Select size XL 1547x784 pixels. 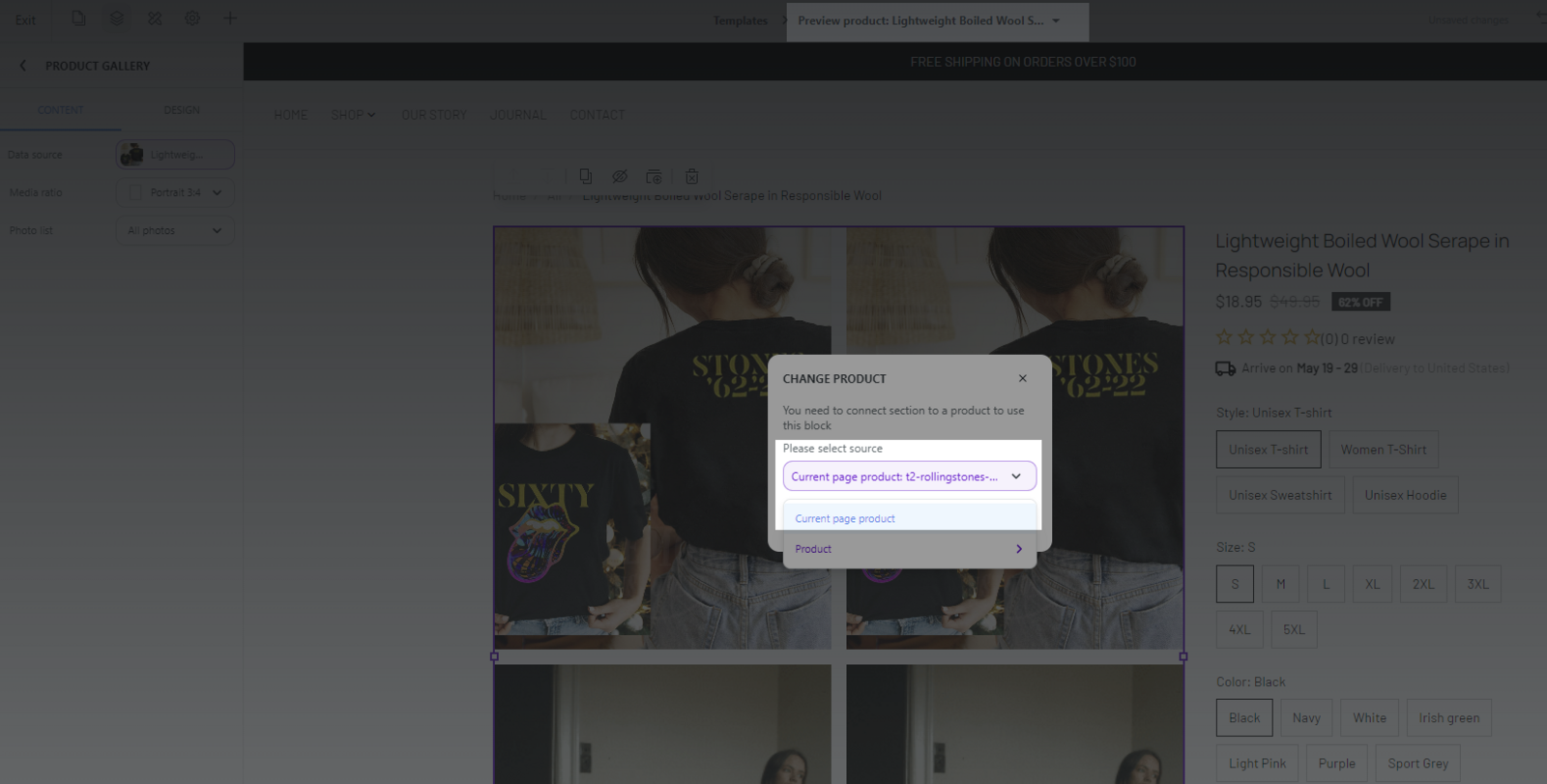pyautogui.click(x=1372, y=584)
